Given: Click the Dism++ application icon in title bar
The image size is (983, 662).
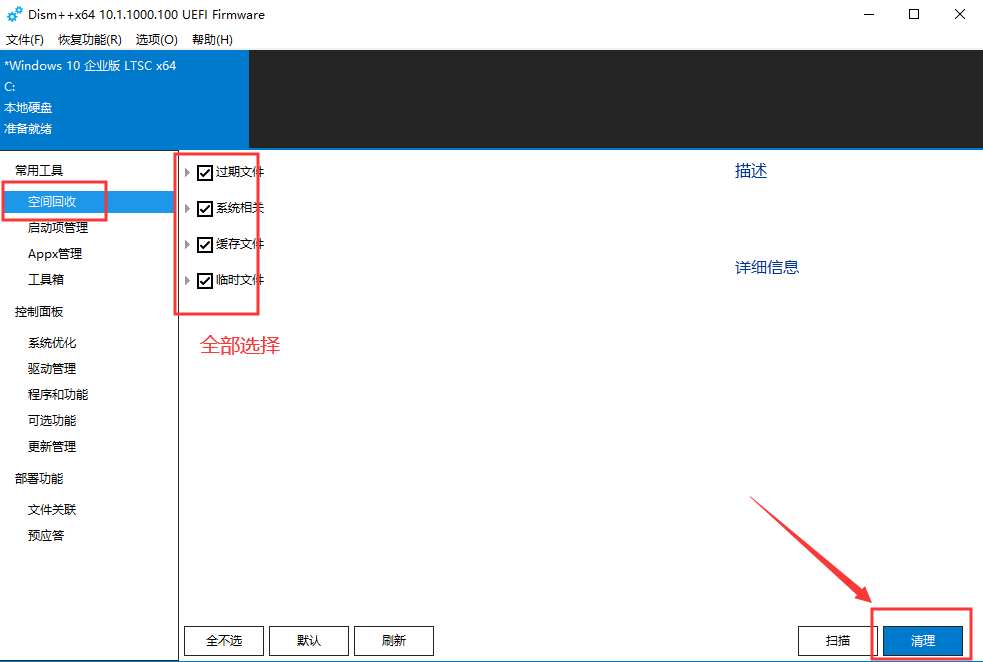Looking at the screenshot, I should coord(13,14).
